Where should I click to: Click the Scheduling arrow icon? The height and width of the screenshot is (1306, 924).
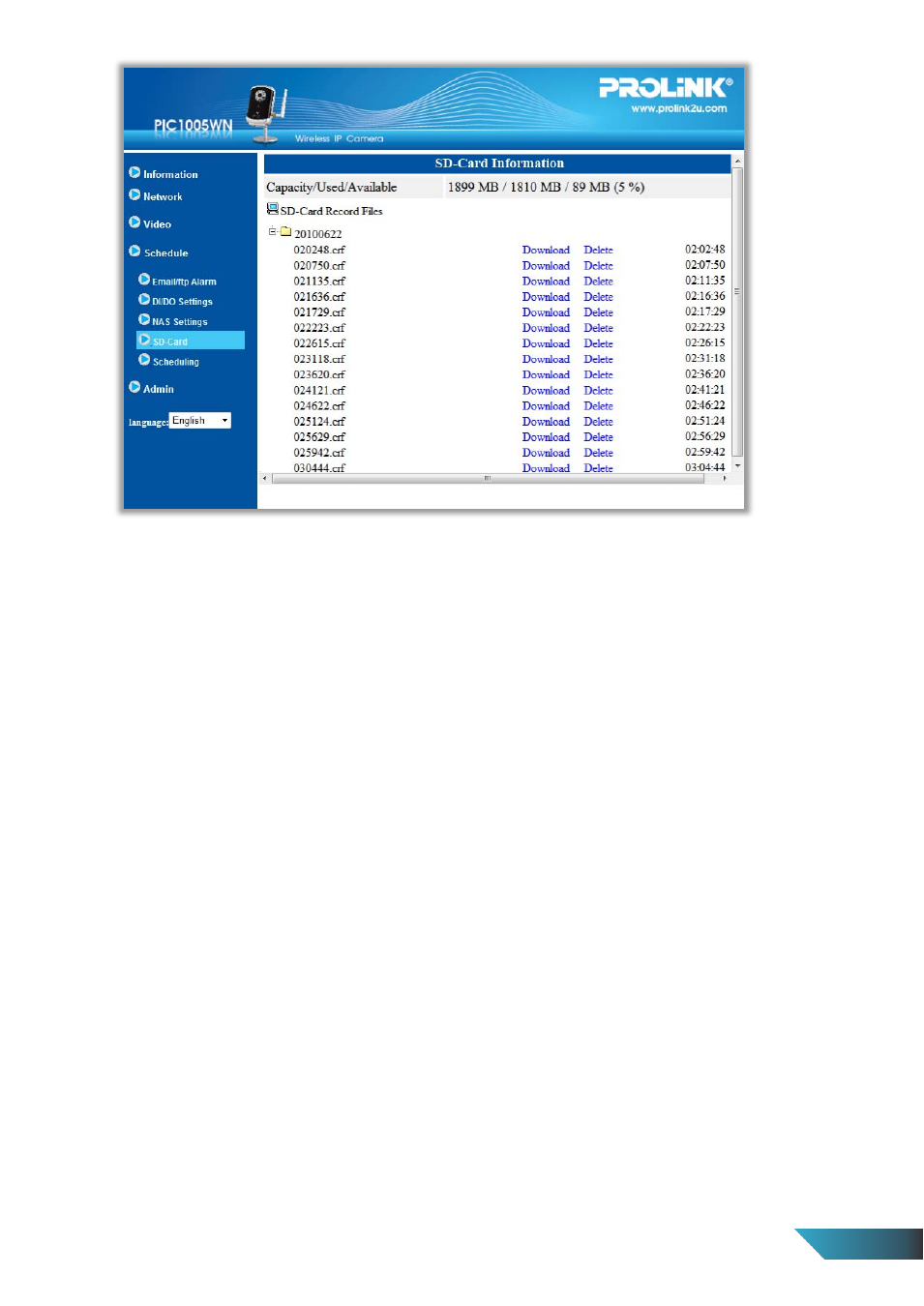pos(144,360)
